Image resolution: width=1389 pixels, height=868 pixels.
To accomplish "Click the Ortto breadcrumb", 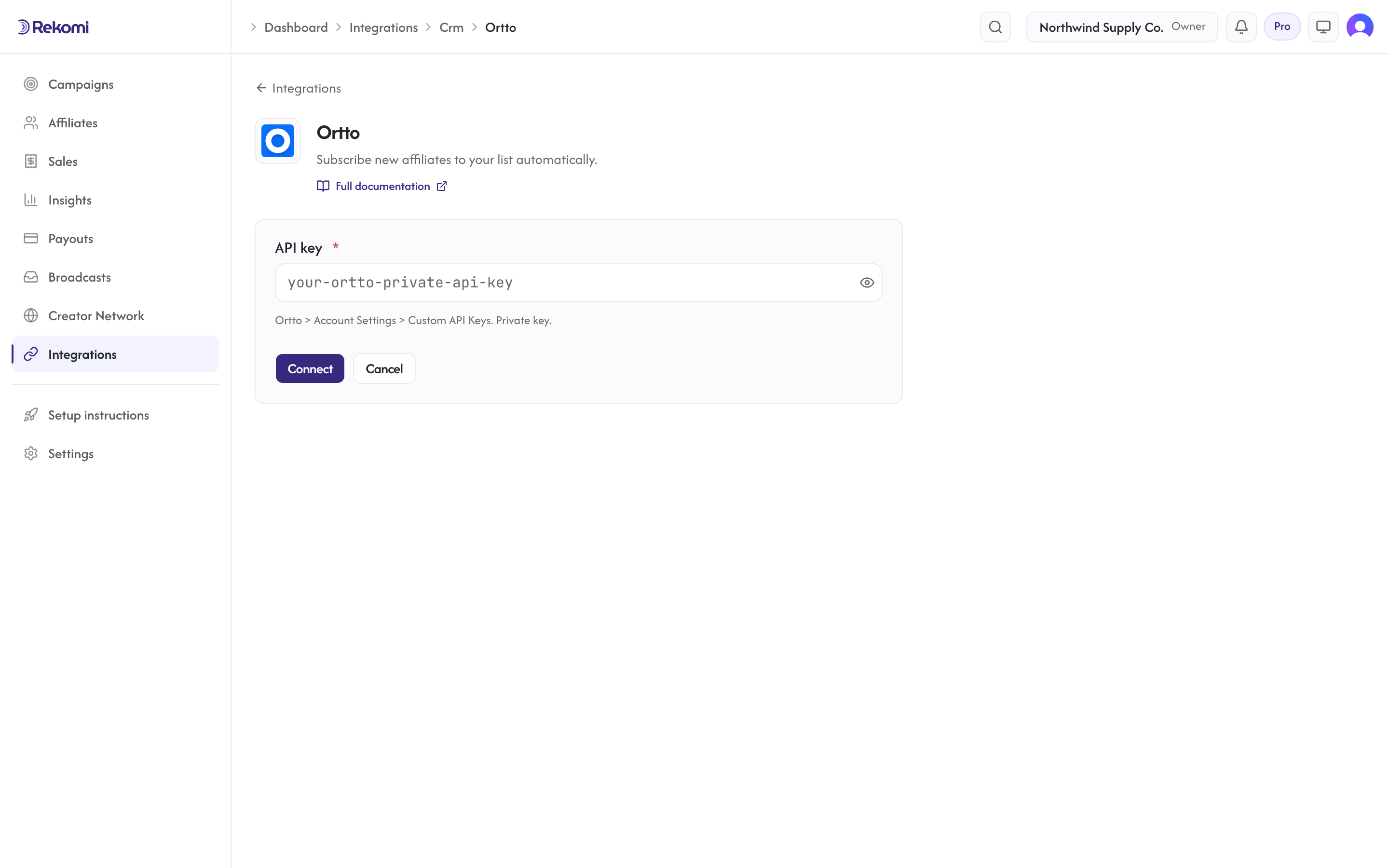I will (x=501, y=27).
